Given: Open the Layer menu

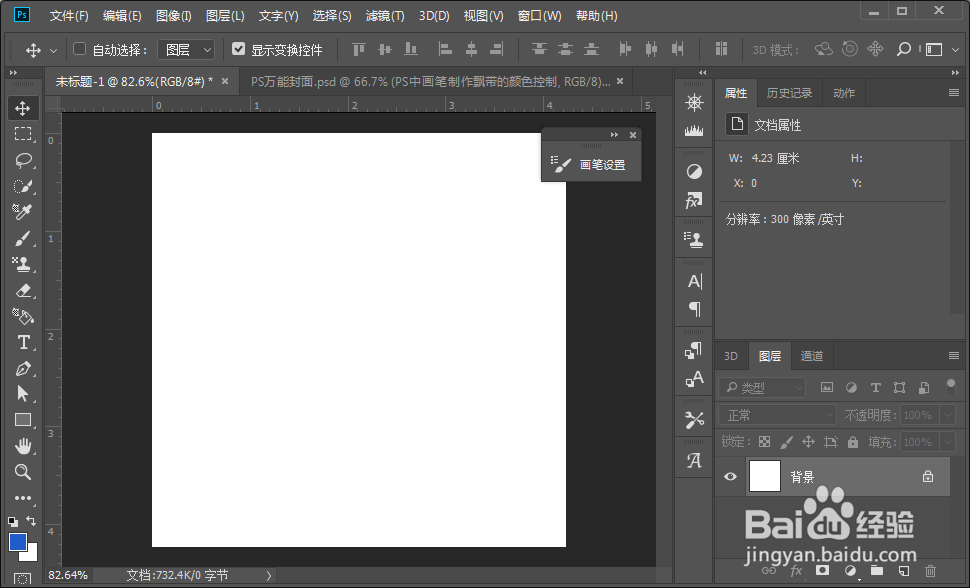Looking at the screenshot, I should click(x=225, y=16).
